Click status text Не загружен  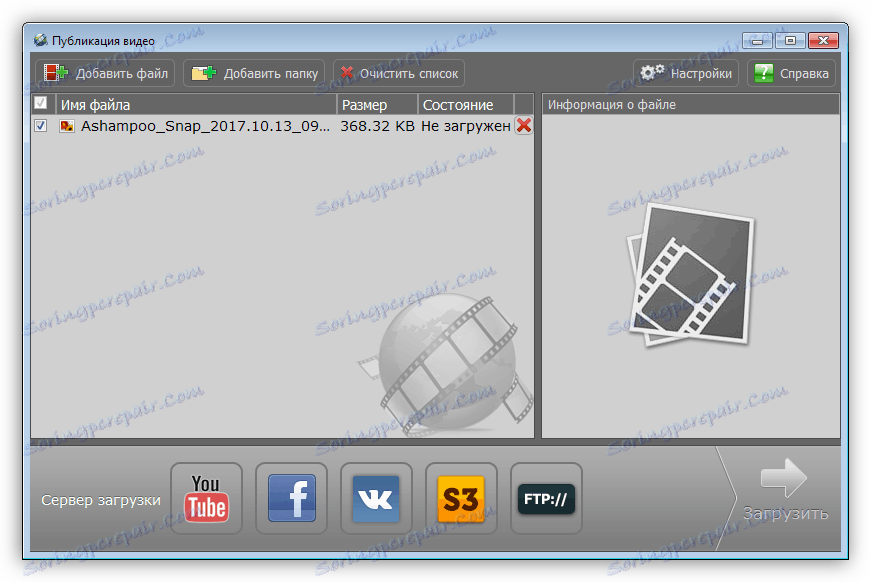465,126
